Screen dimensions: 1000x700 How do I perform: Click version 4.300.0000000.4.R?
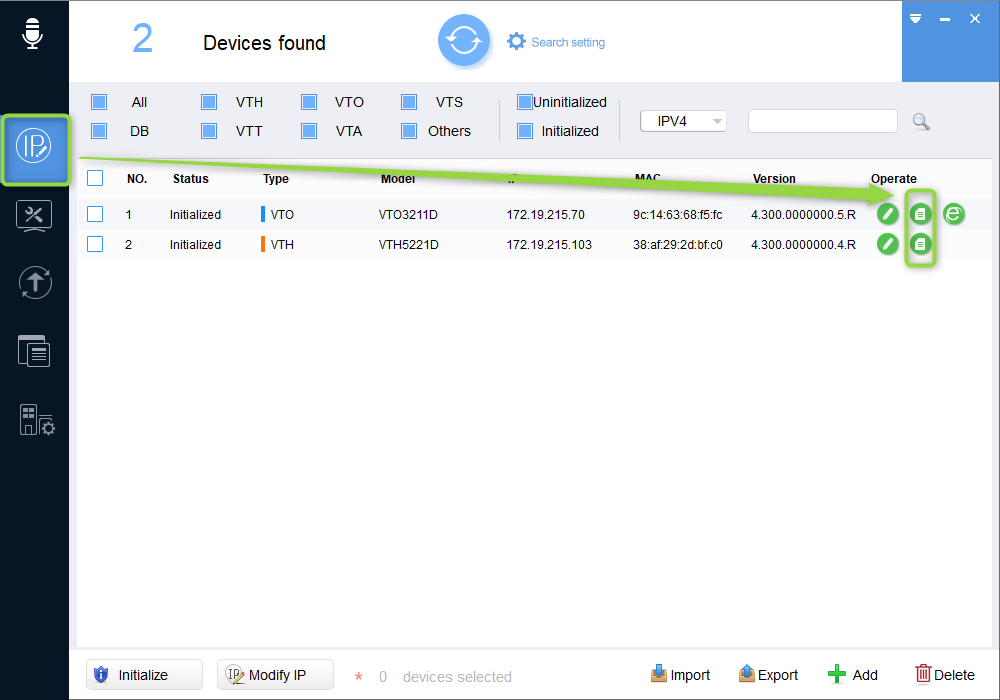click(x=803, y=244)
